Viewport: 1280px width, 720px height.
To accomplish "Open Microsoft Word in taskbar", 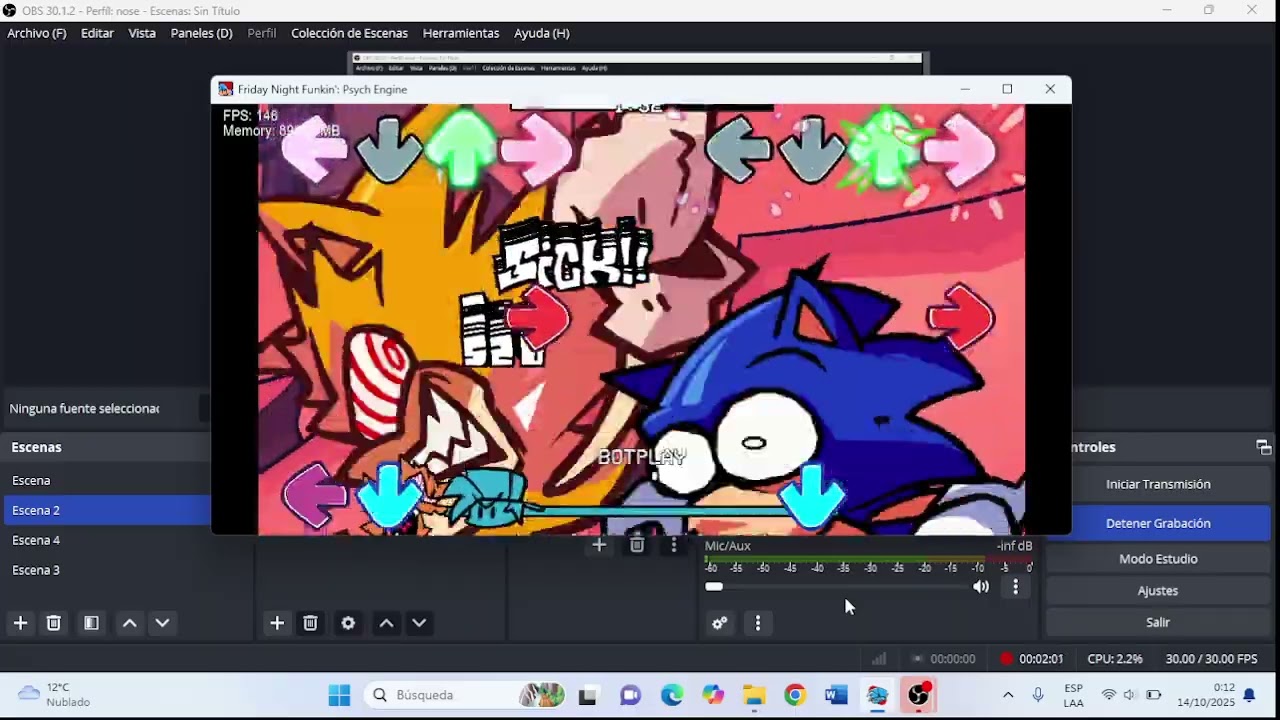I will click(836, 695).
